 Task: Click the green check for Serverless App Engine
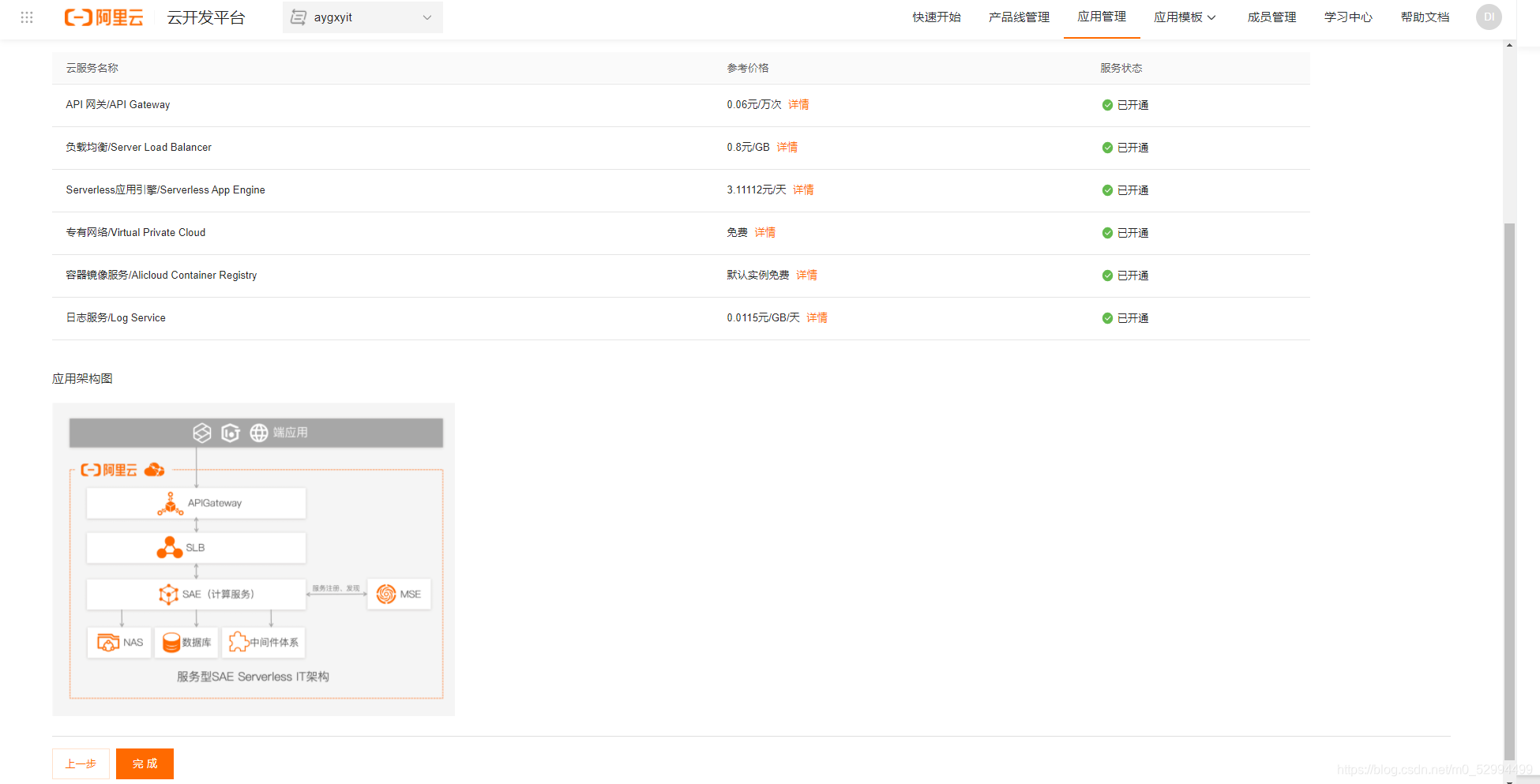1107,190
